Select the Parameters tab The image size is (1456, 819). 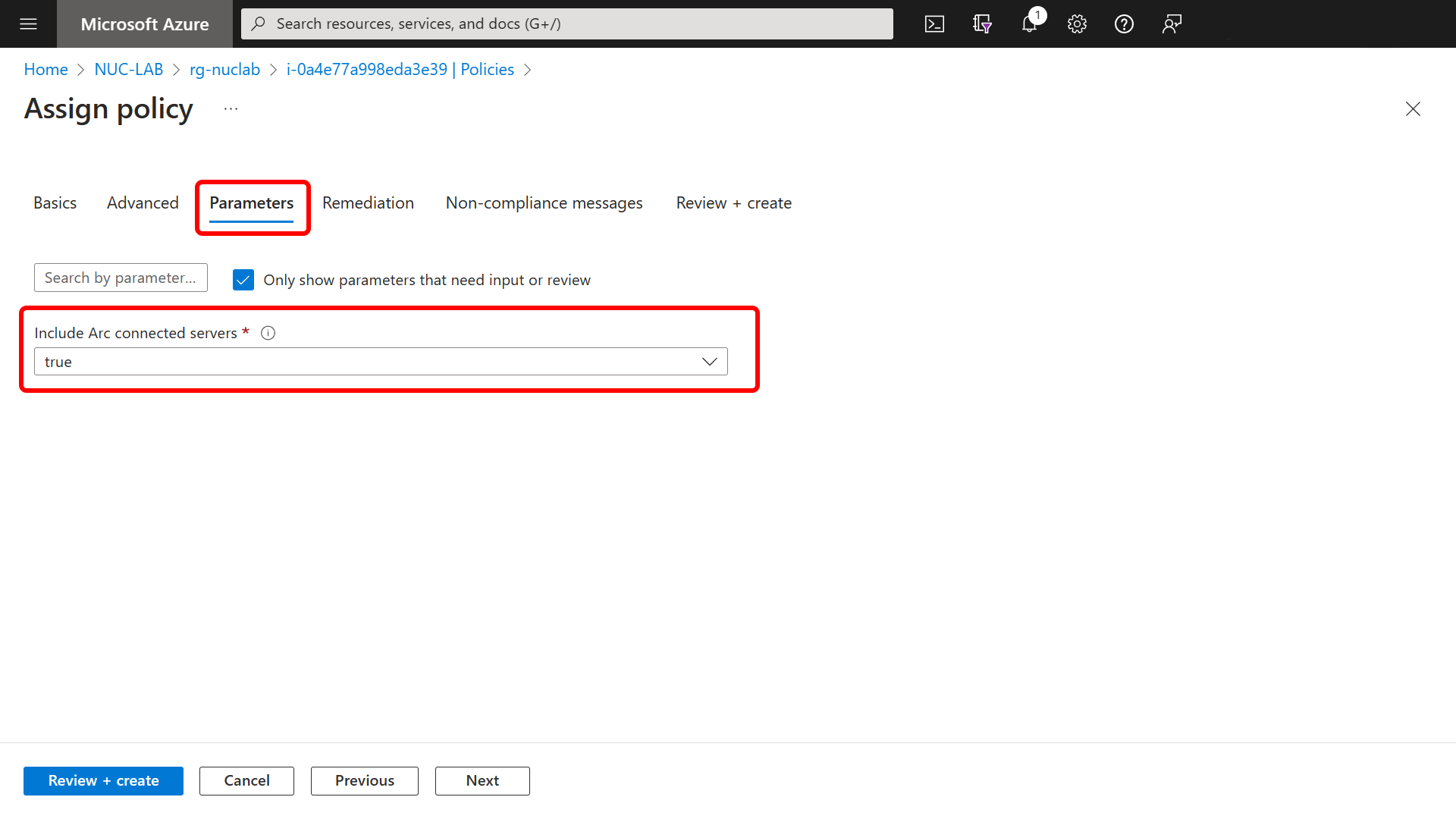coord(251,203)
